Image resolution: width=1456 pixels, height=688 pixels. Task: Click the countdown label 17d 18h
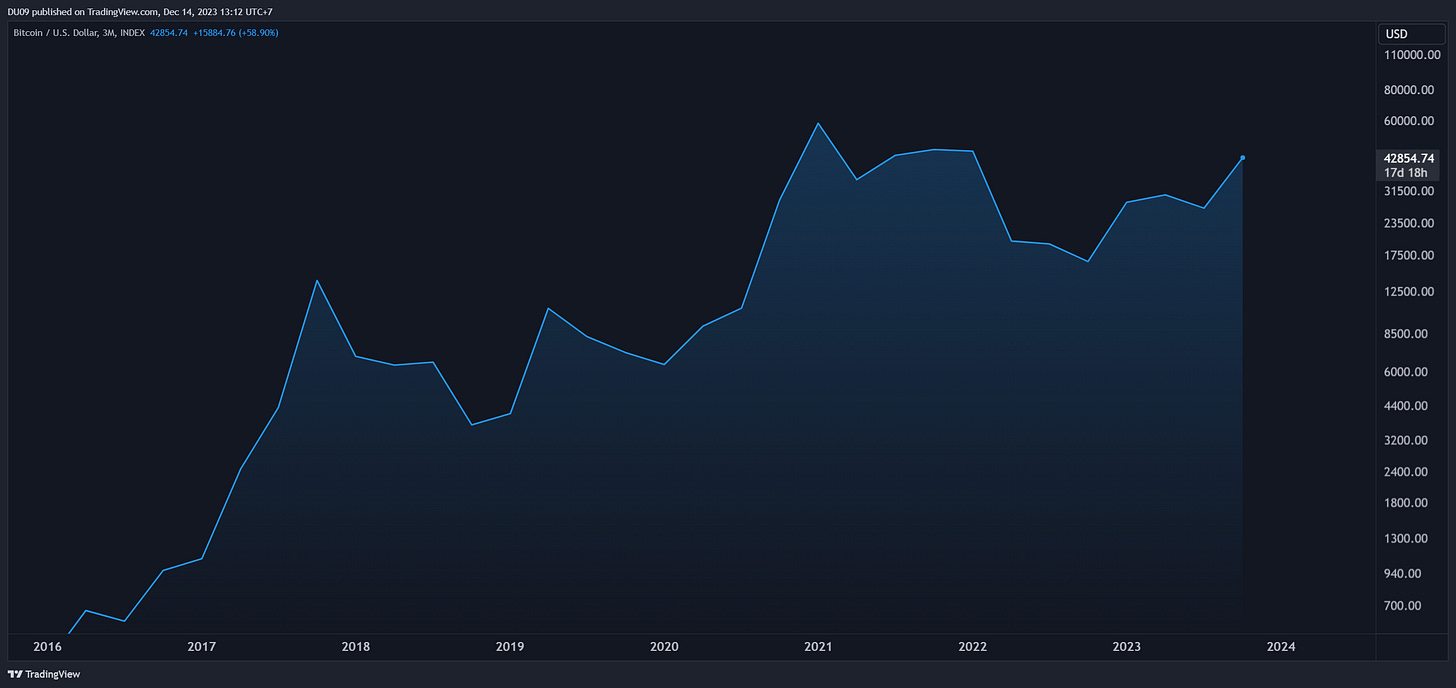click(1406, 172)
